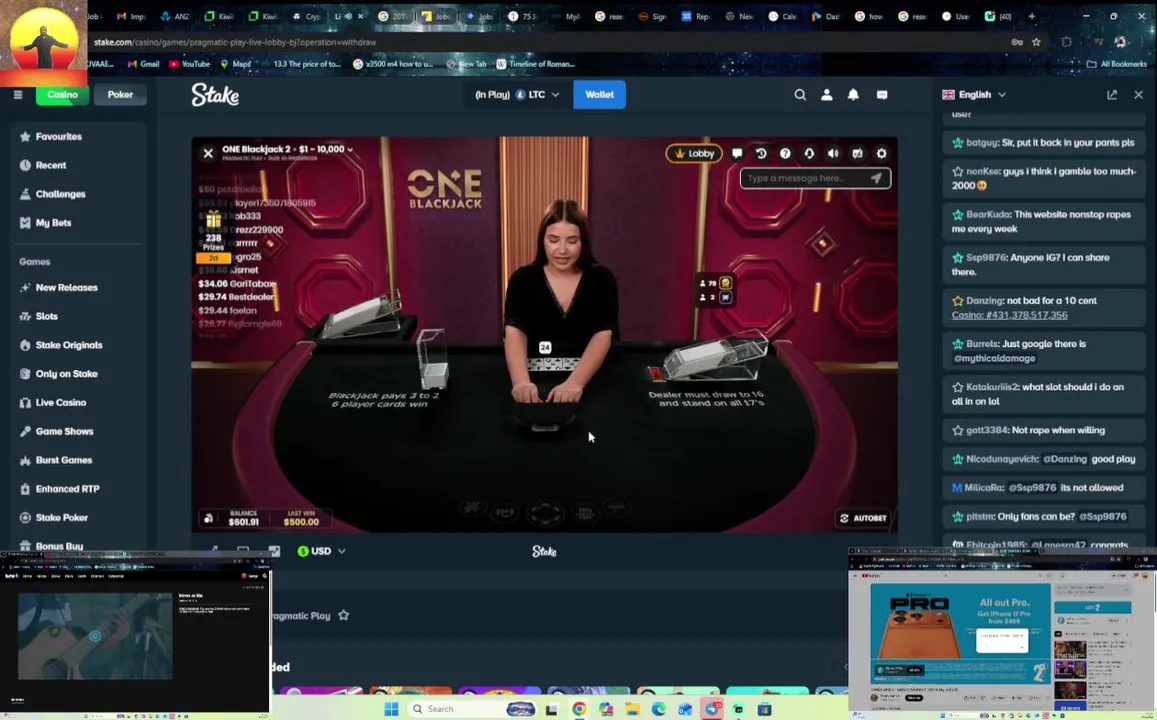Open Telegram from taskbar
1157x720 pixels.
712,709
